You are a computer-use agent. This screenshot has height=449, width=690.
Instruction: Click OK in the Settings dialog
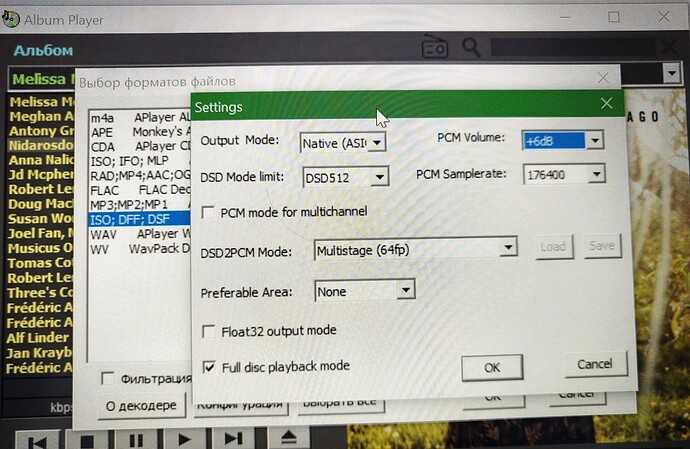pyautogui.click(x=491, y=367)
